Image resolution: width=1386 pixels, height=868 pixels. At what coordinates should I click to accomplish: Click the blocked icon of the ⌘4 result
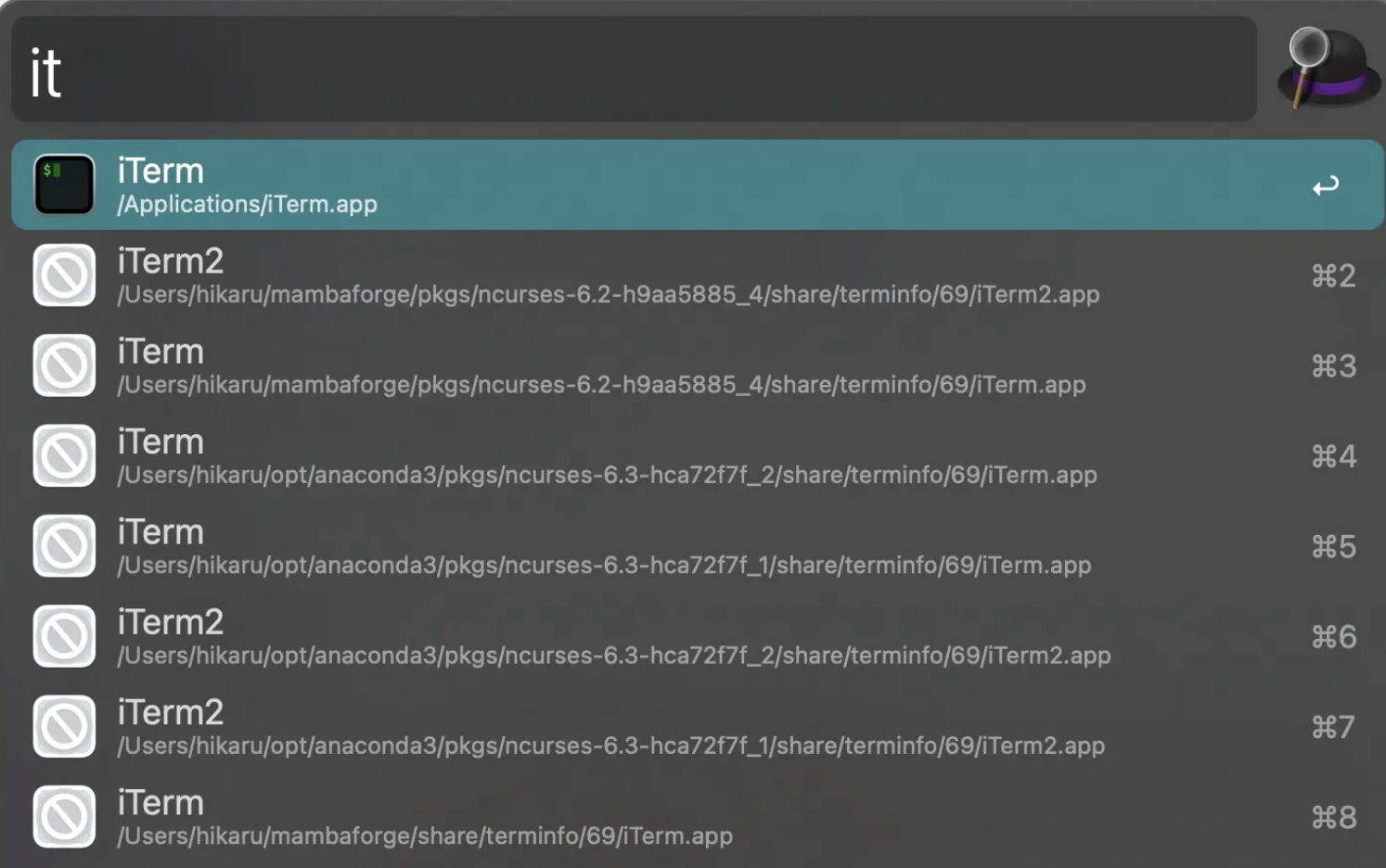(x=64, y=455)
